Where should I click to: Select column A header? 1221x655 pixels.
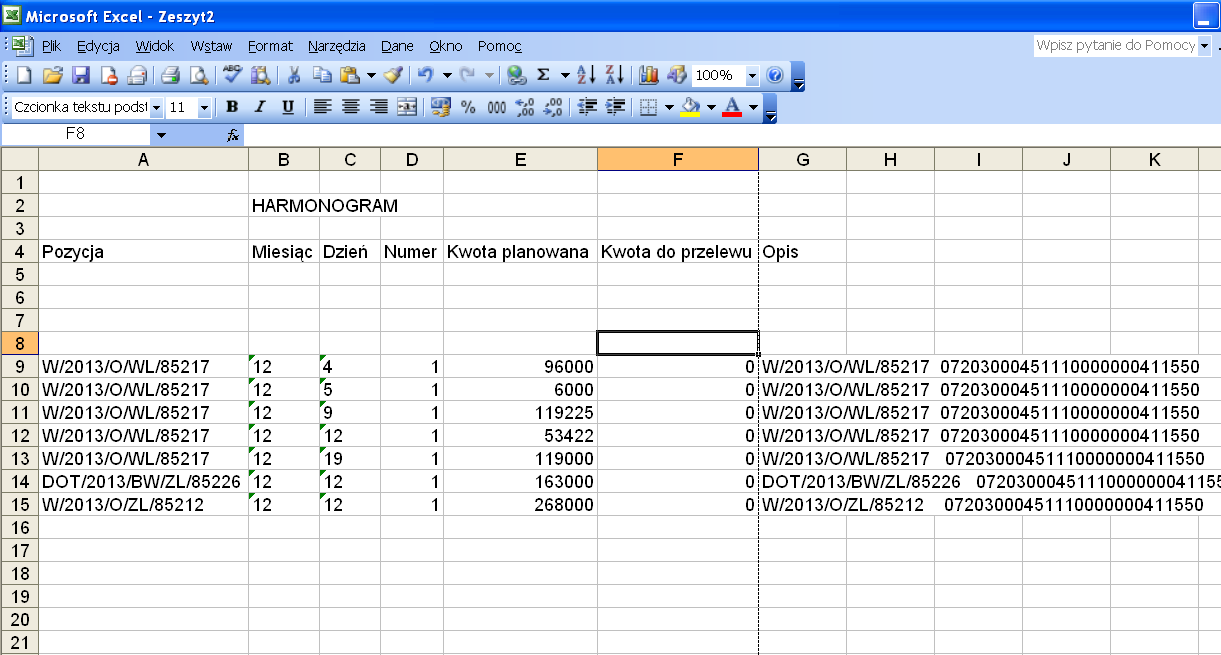143,159
